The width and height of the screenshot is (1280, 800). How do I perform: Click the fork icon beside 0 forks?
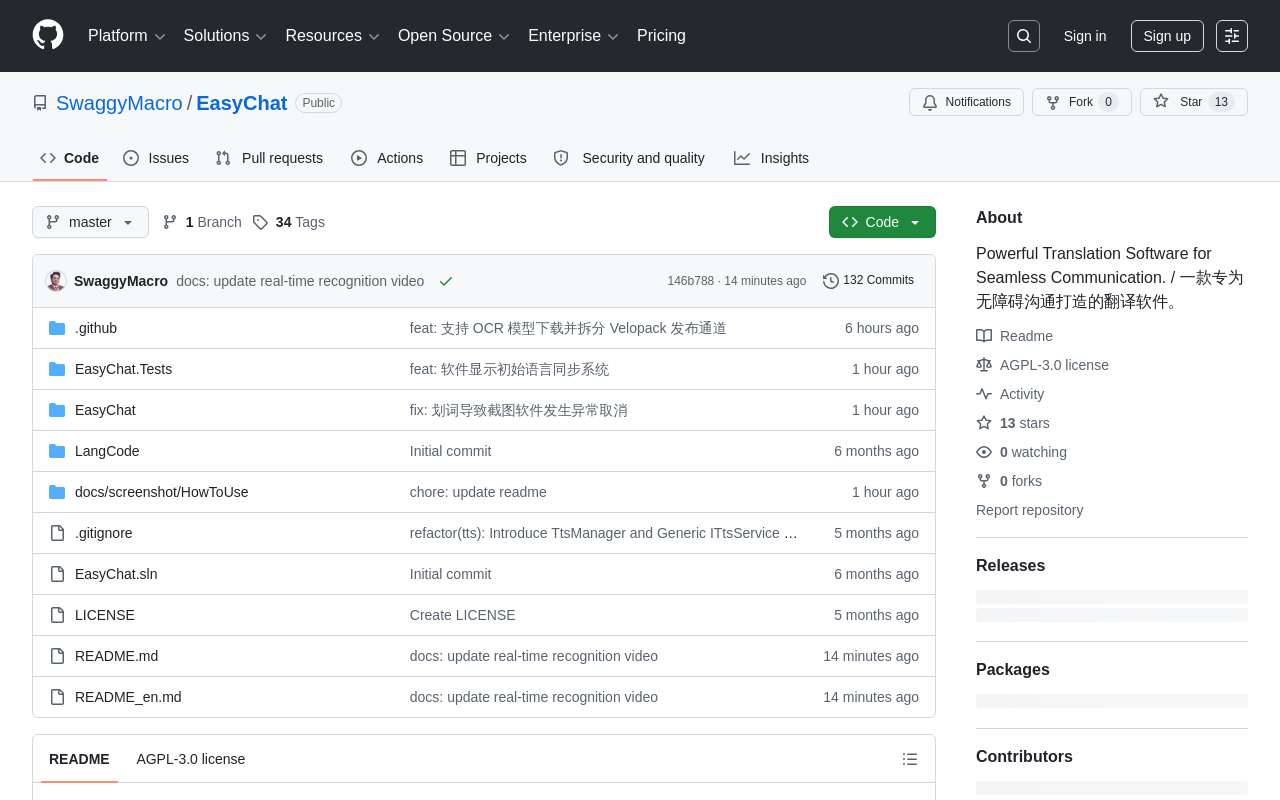984,481
